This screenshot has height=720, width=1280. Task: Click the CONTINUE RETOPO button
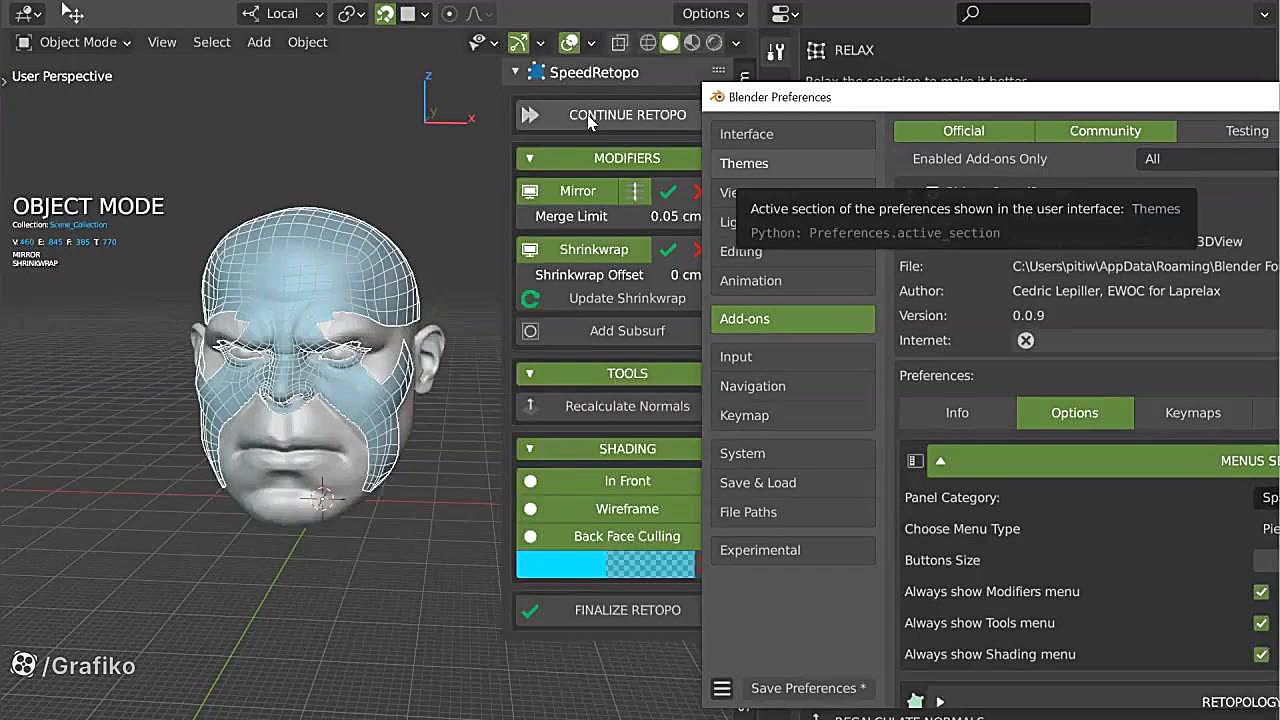pos(610,115)
